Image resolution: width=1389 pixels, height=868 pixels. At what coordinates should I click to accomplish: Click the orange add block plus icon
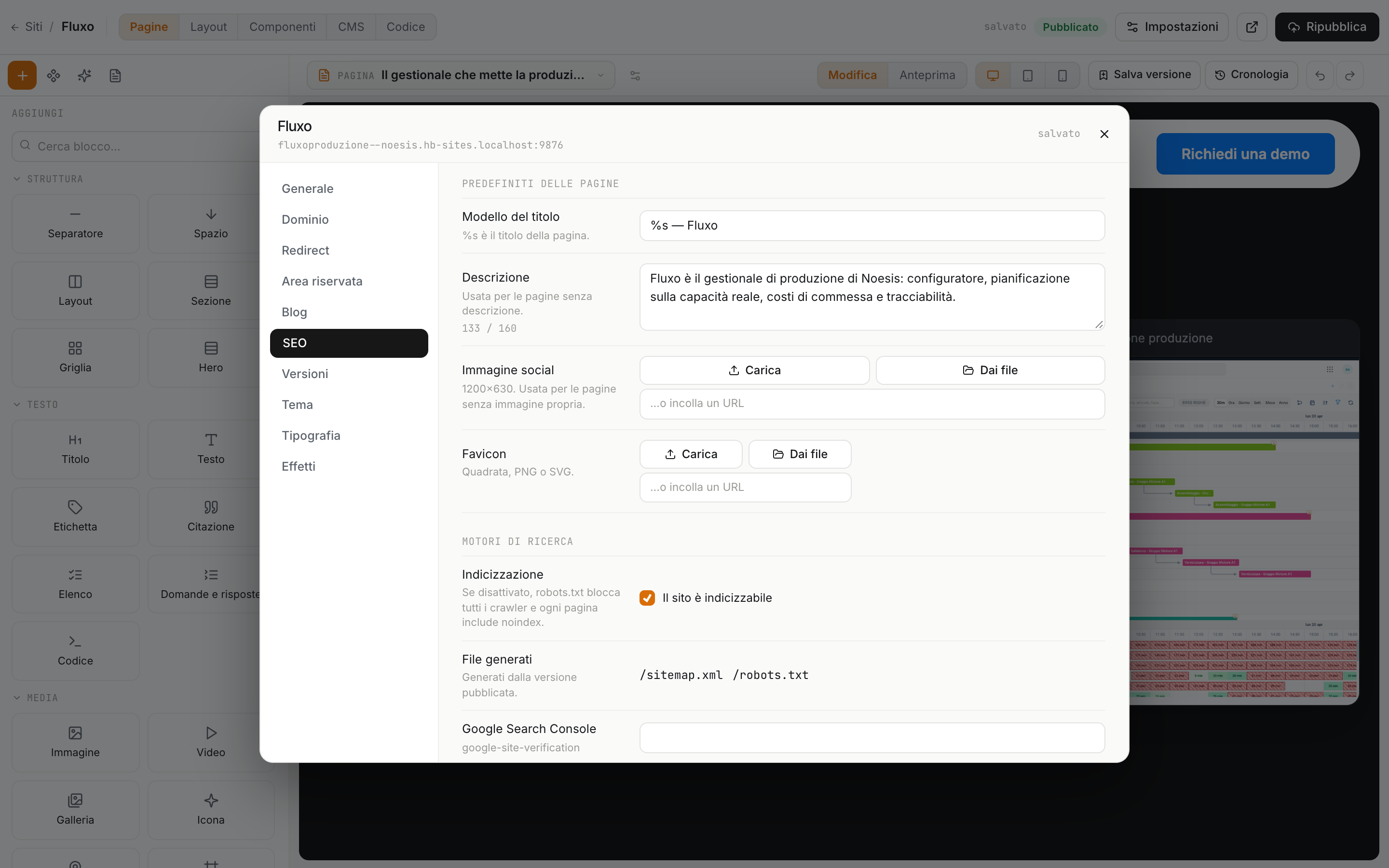pos(22,75)
